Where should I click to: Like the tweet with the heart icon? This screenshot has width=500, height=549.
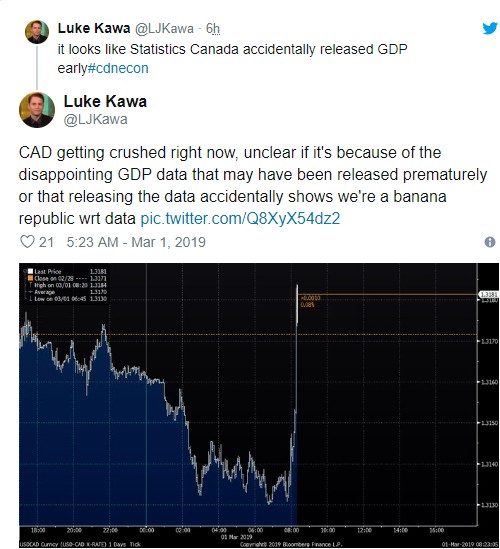[x=27, y=242]
